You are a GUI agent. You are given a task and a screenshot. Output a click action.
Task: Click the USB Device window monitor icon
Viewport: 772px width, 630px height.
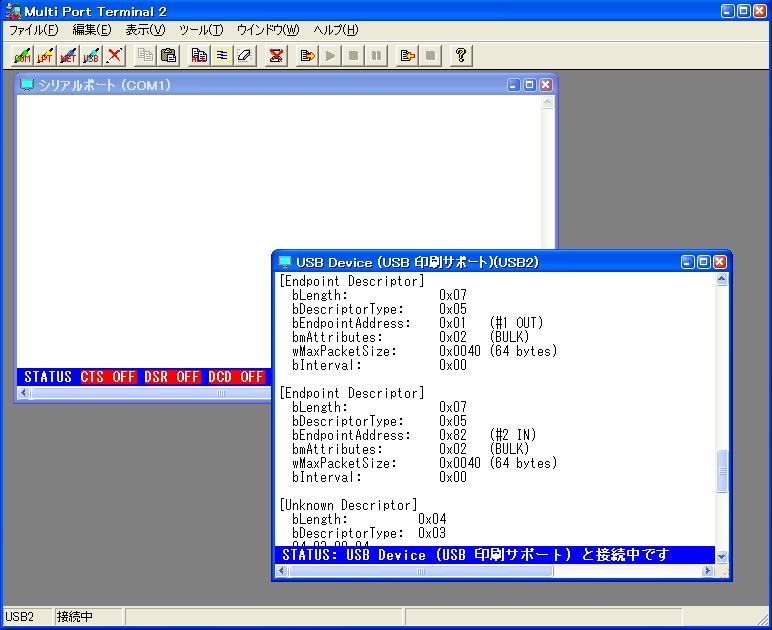click(285, 262)
